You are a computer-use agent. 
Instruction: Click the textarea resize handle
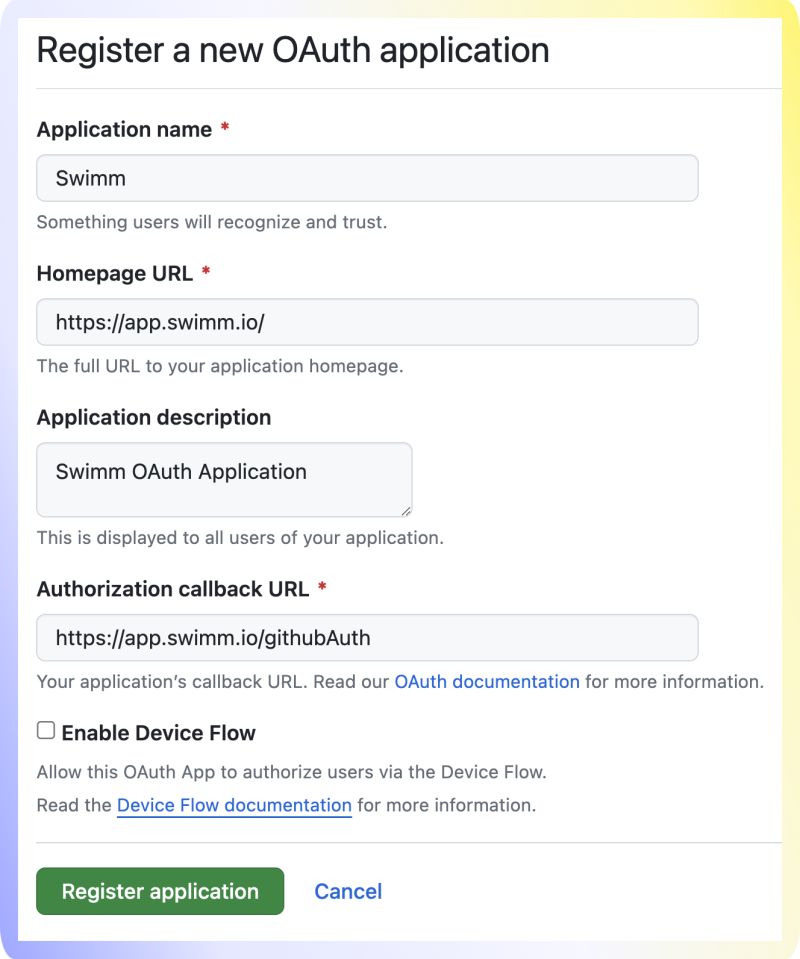(x=406, y=511)
